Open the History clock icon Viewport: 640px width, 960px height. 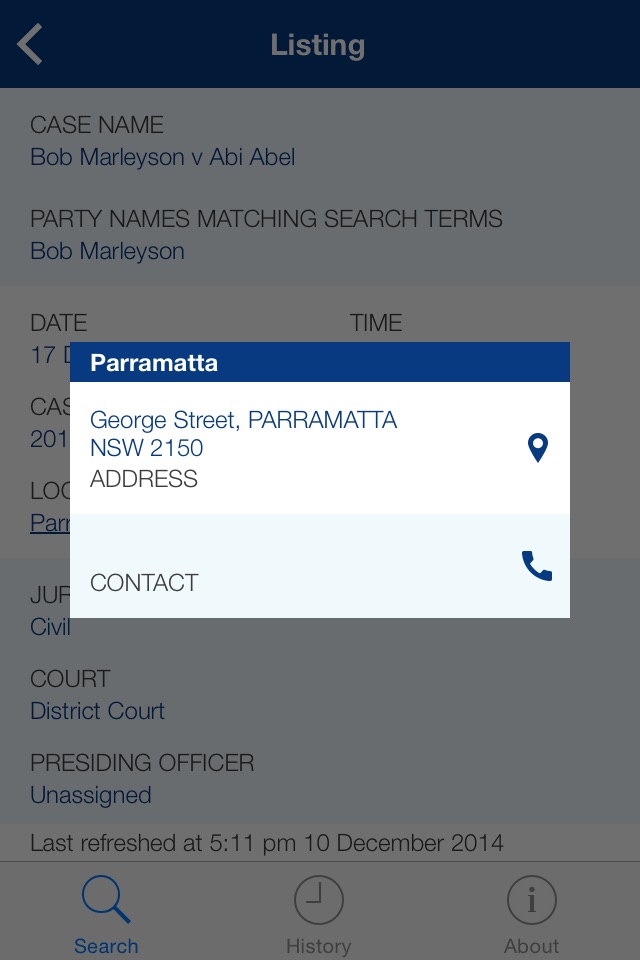318,900
